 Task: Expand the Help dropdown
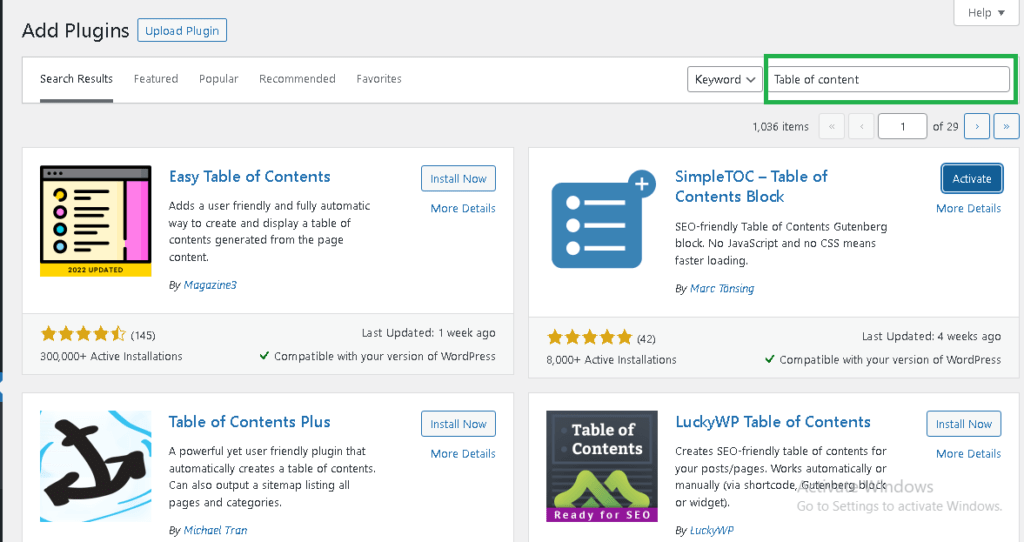(x=986, y=12)
